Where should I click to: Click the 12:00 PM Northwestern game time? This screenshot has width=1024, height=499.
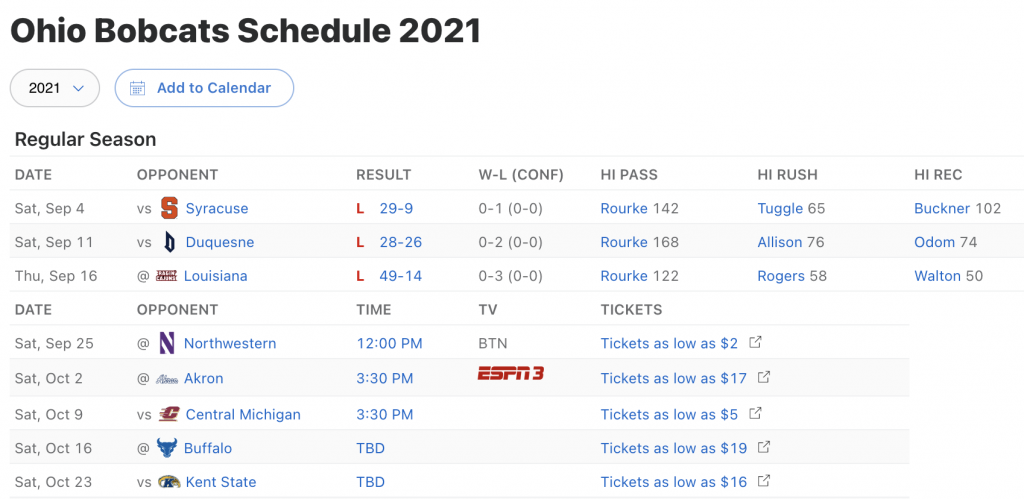pyautogui.click(x=389, y=344)
